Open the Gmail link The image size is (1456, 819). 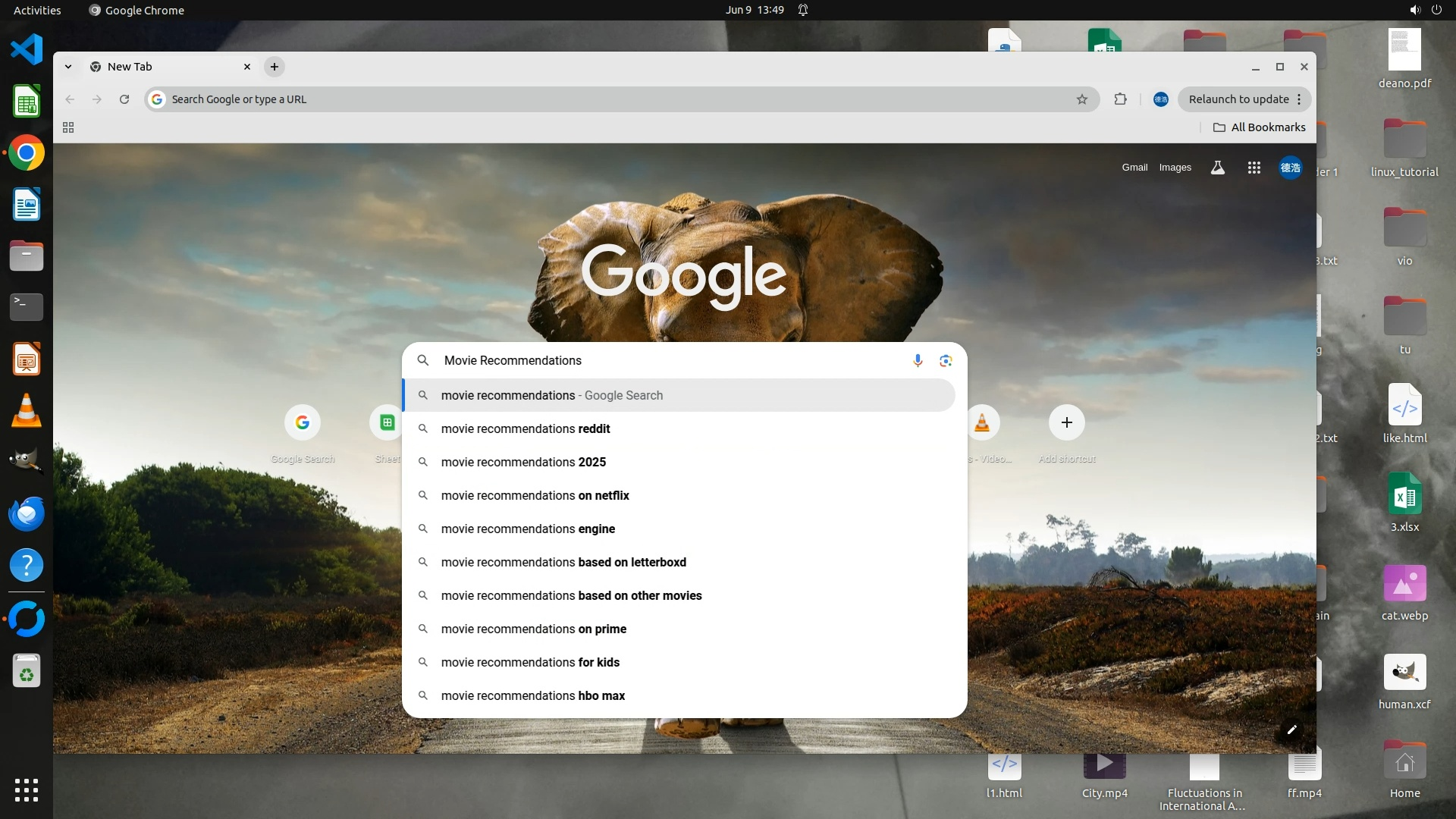pyautogui.click(x=1134, y=168)
